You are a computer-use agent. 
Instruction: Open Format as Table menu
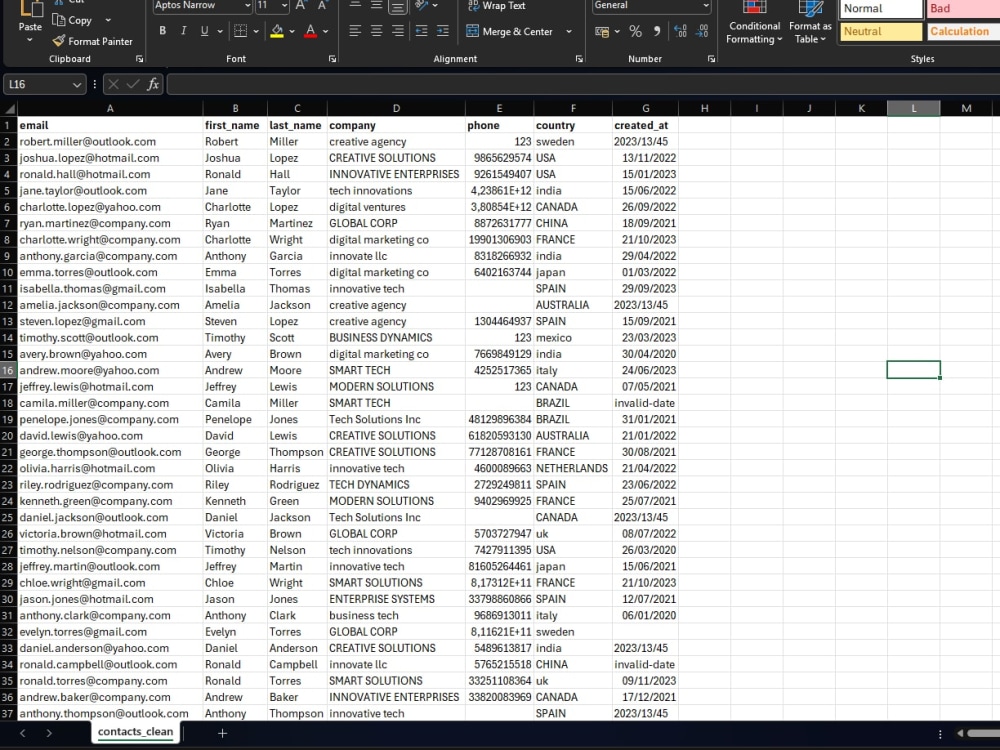(810, 23)
